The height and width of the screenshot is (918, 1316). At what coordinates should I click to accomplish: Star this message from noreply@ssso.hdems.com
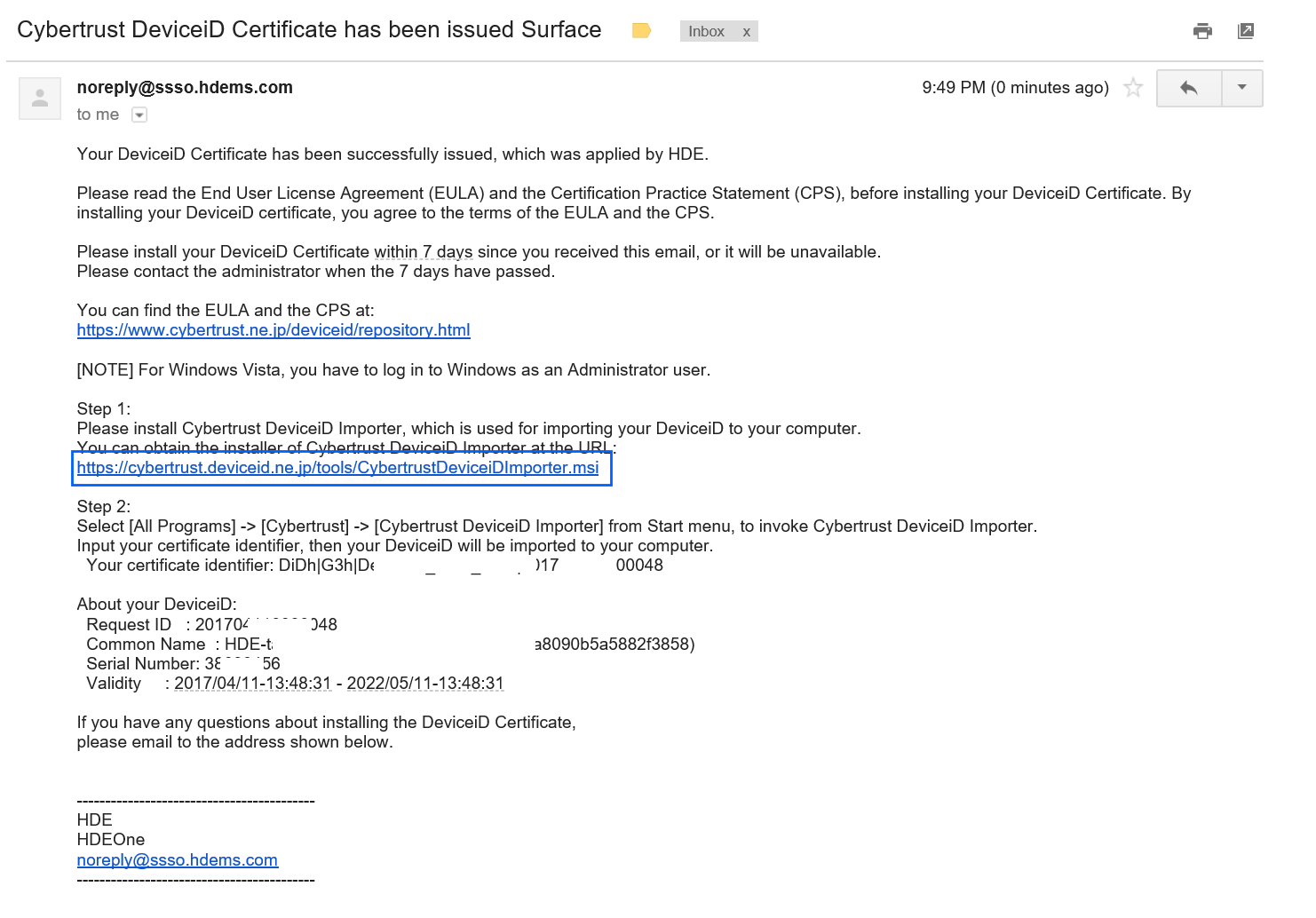[x=1133, y=88]
